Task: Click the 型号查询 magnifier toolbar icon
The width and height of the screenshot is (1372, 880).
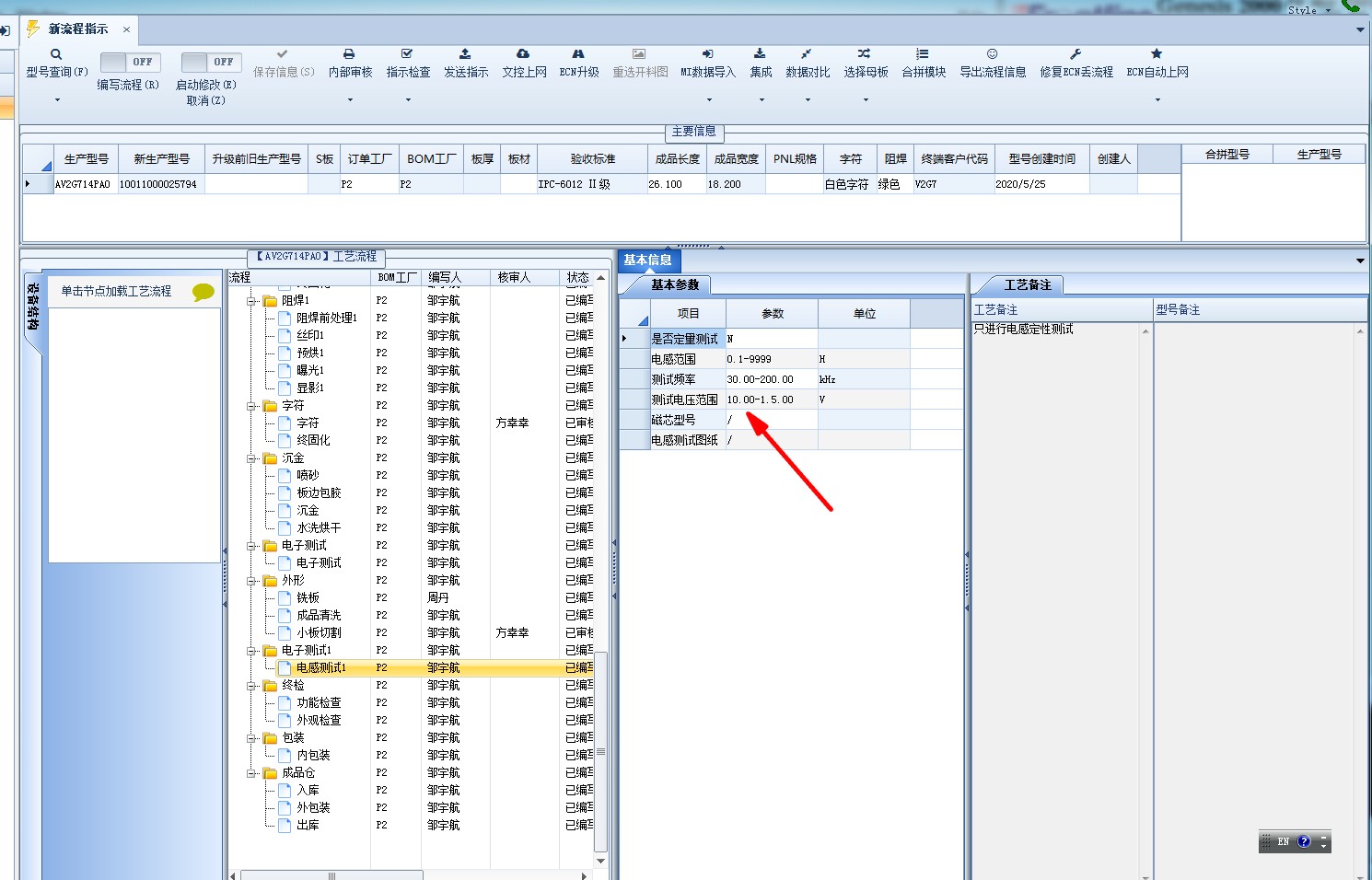Action: pos(56,54)
